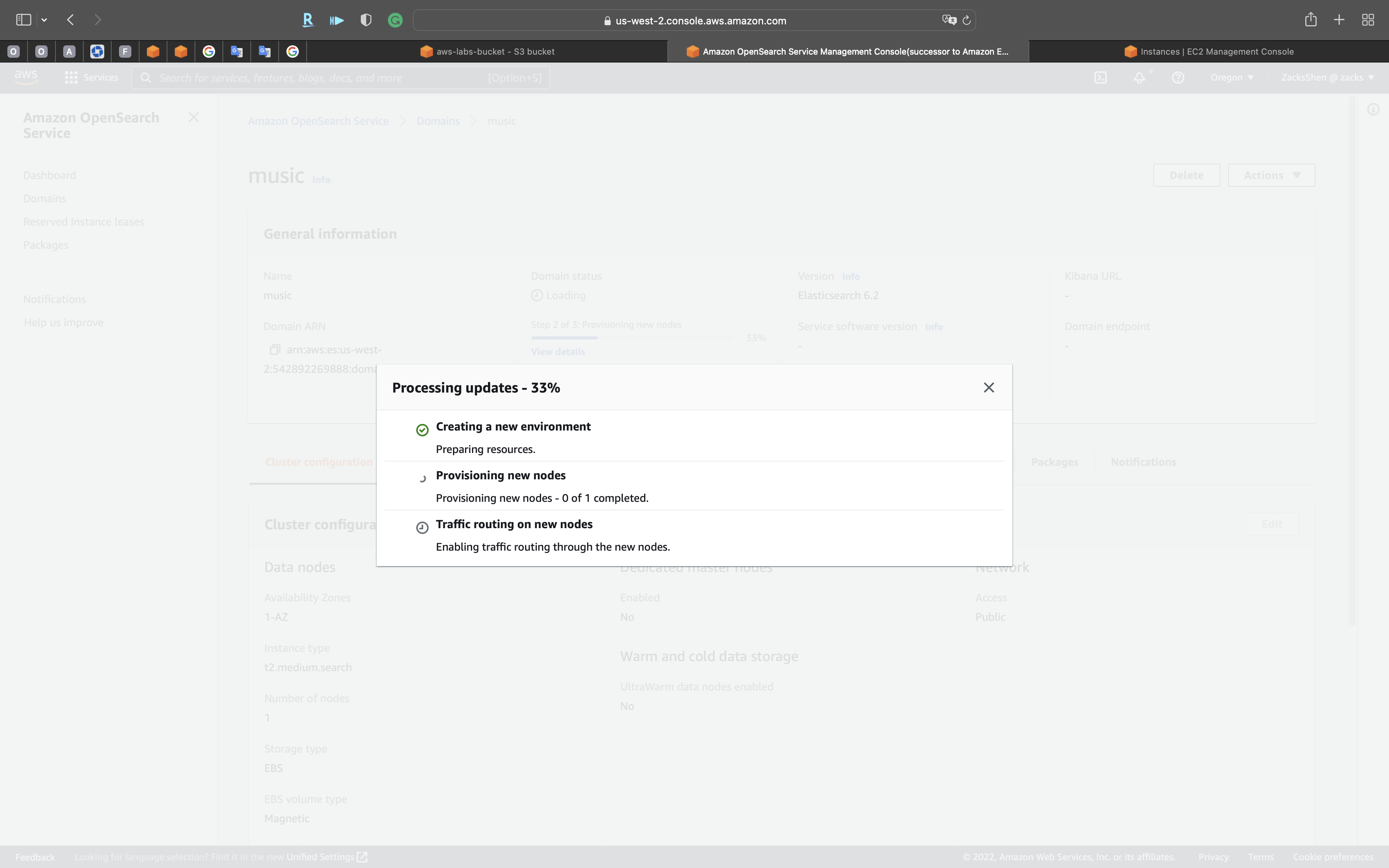1389x868 pixels.
Task: Switch to the EC2 Instances browser tab
Action: click(1209, 52)
